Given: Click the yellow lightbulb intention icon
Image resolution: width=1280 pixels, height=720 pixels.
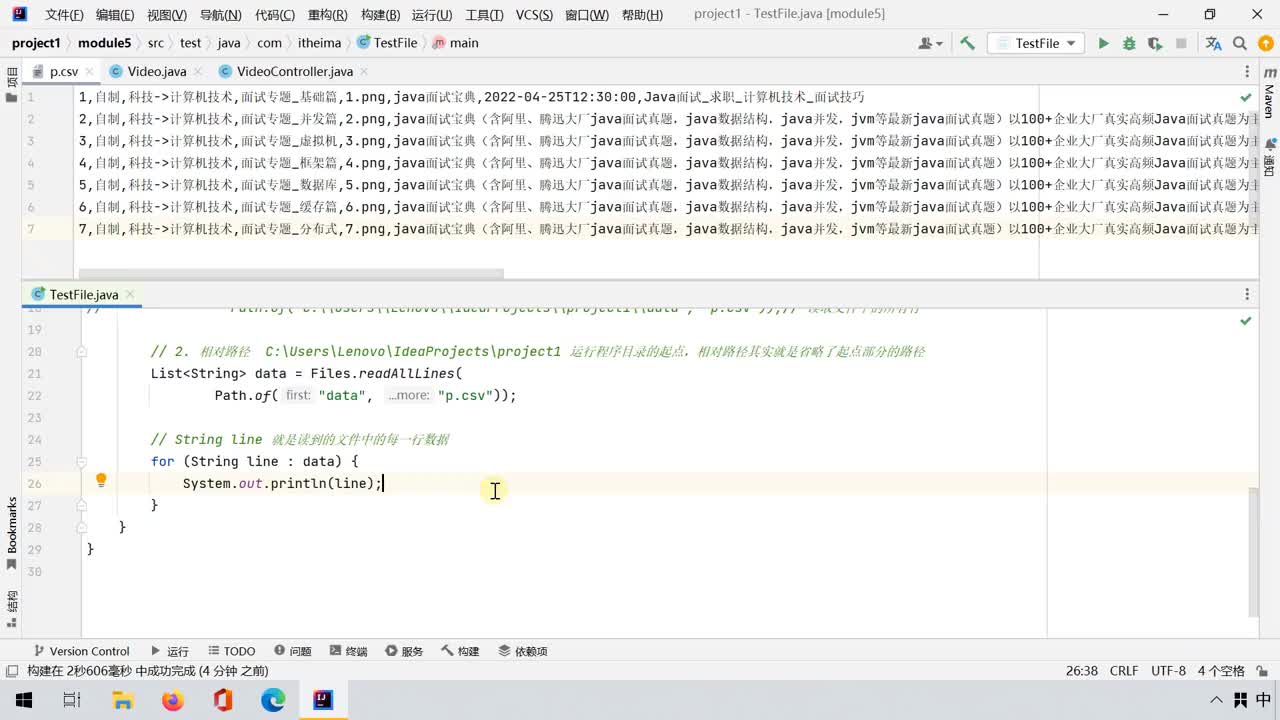Looking at the screenshot, I should pos(101,480).
